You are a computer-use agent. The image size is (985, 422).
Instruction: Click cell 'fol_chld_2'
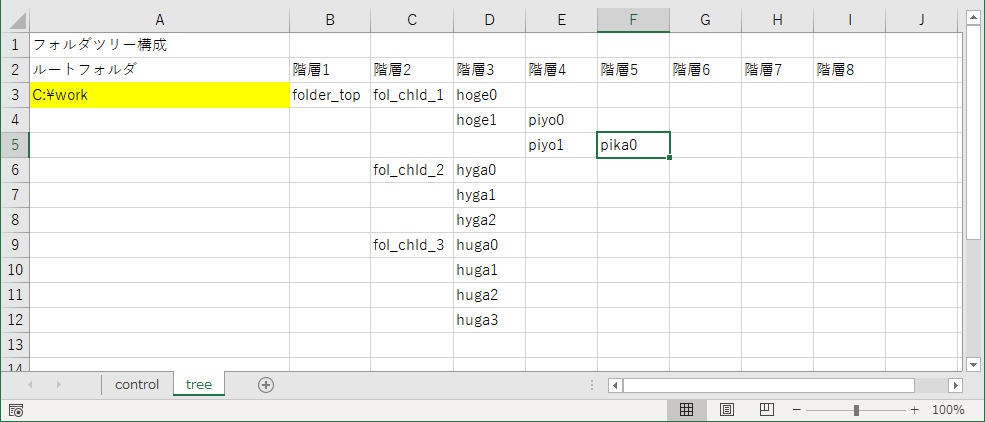[x=411, y=170]
